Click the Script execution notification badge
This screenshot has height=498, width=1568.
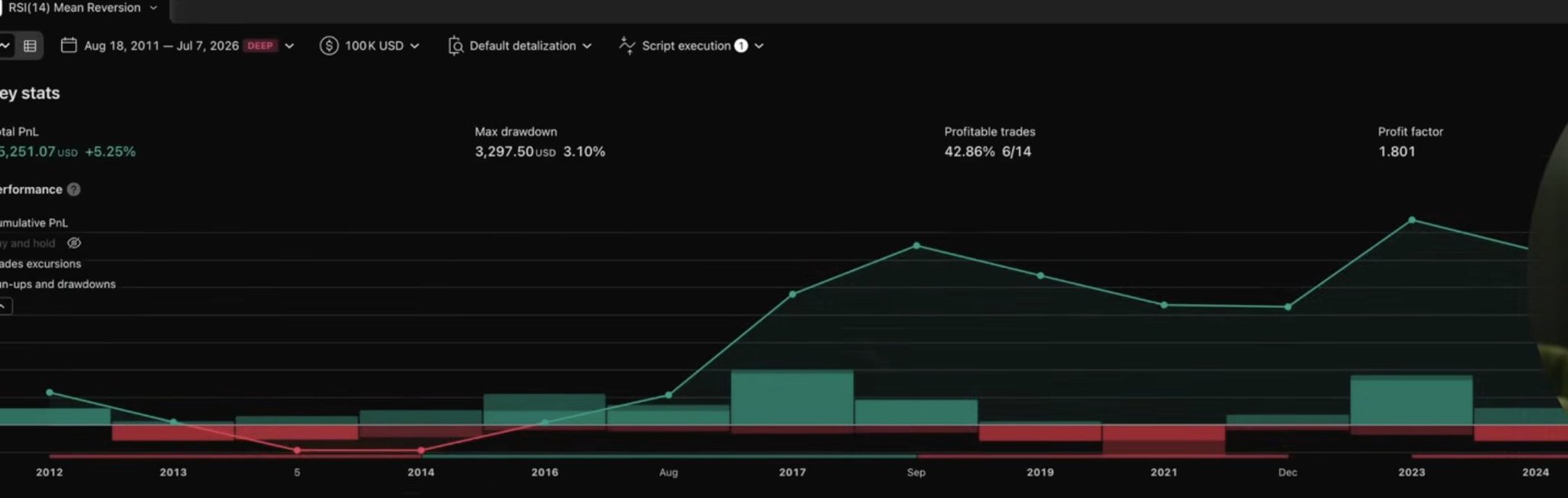coord(741,46)
